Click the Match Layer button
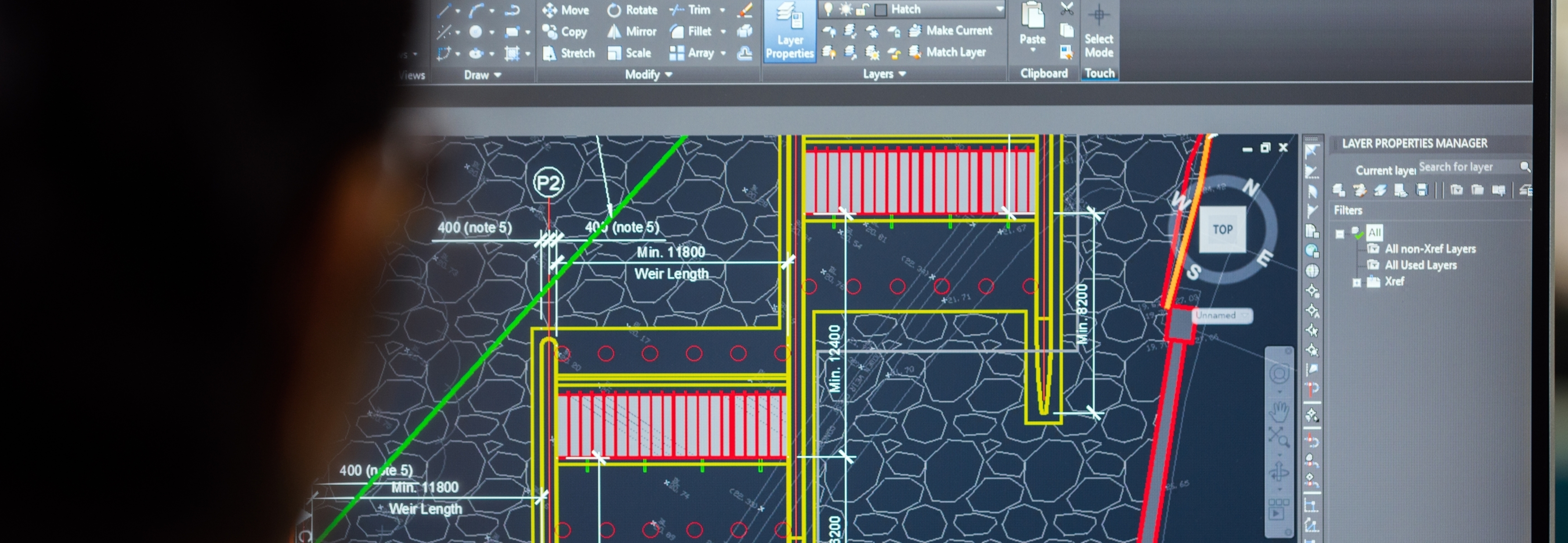Image resolution: width=1568 pixels, height=543 pixels. coord(947,52)
